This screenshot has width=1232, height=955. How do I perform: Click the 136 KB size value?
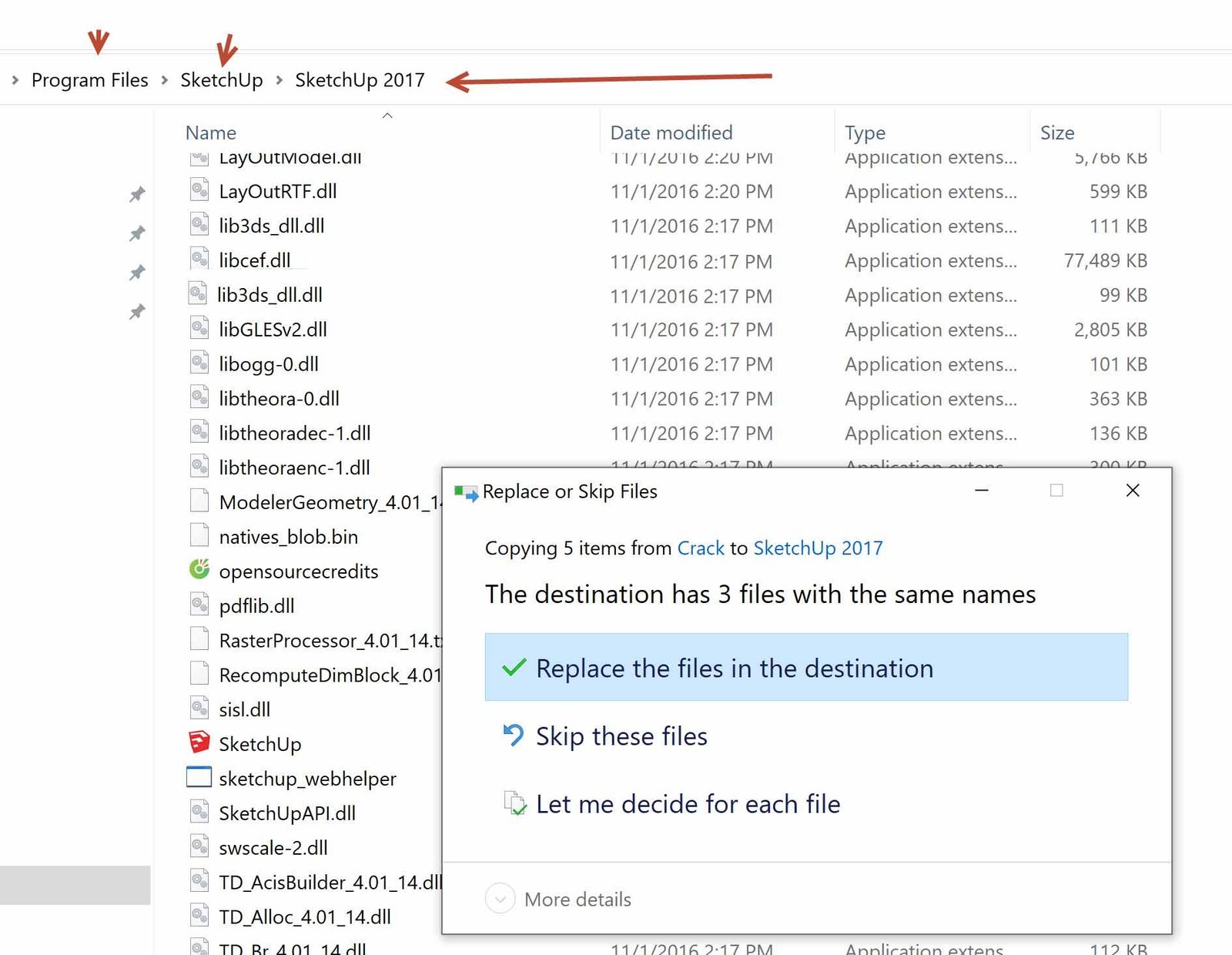1118,434
